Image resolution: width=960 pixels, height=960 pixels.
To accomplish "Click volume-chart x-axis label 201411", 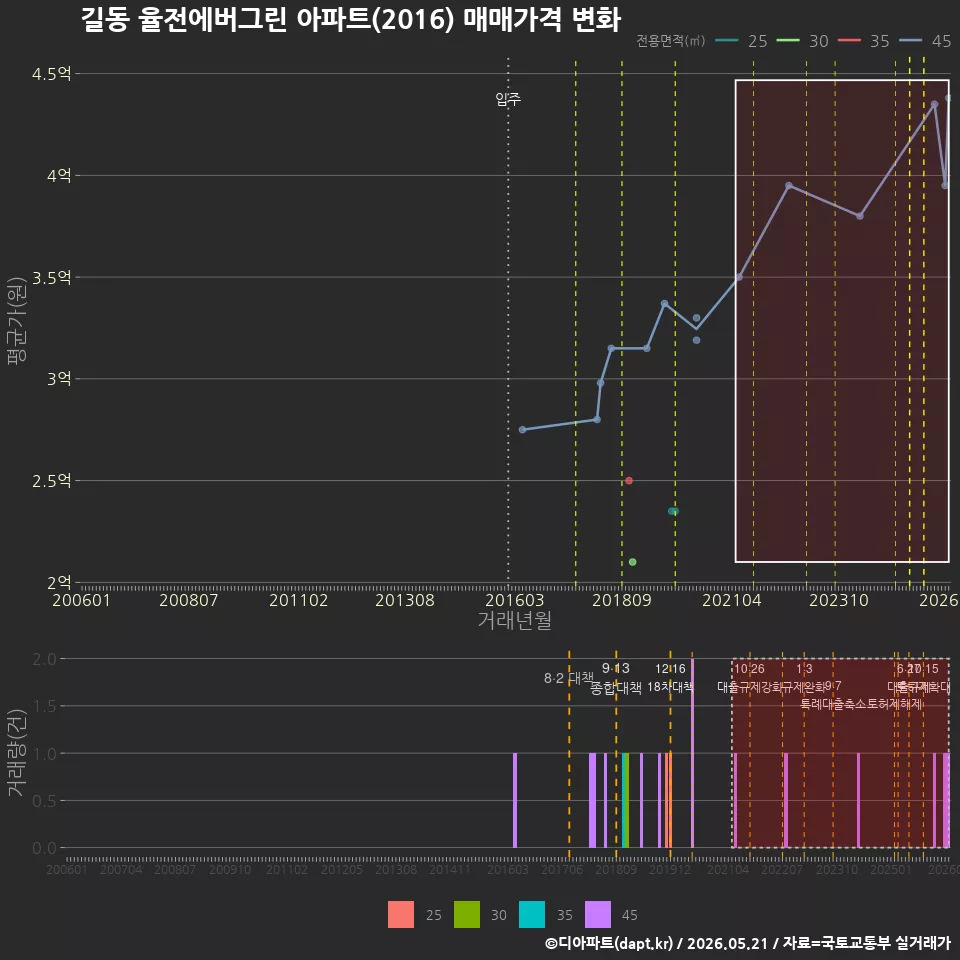I will click(450, 869).
